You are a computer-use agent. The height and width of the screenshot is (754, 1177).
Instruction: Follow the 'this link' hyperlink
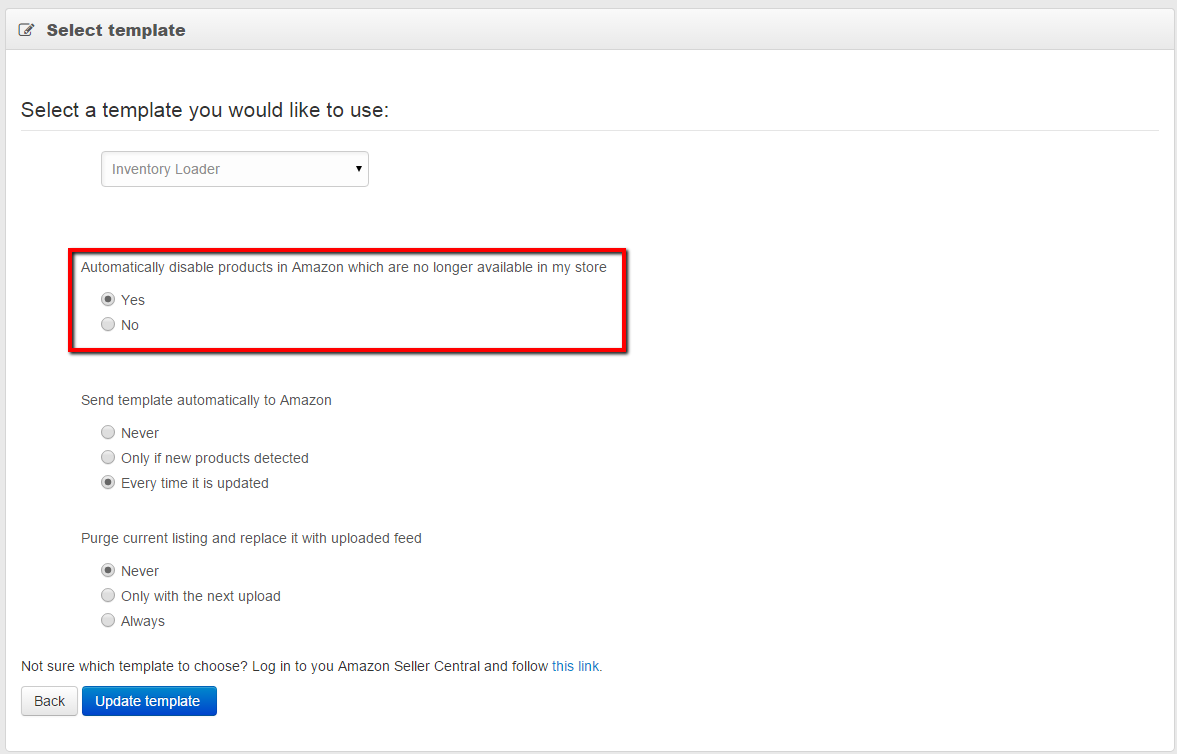tap(575, 666)
